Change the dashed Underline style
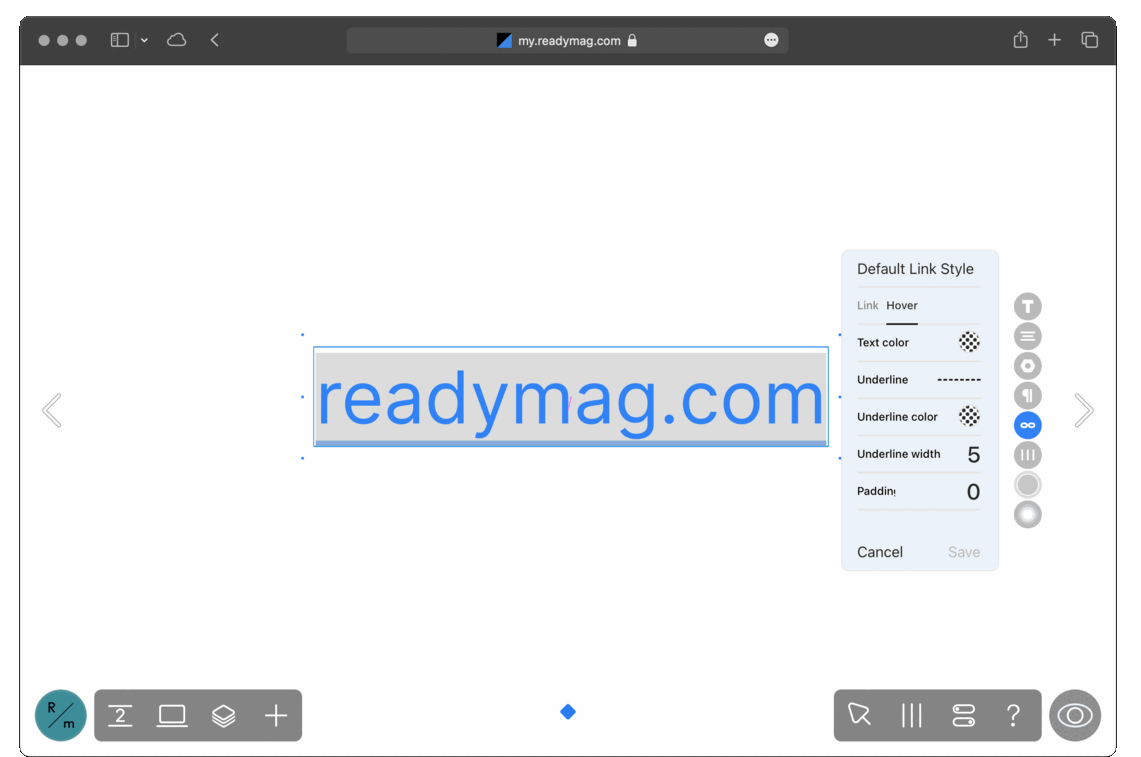The height and width of the screenshot is (757, 1141). coord(958,380)
